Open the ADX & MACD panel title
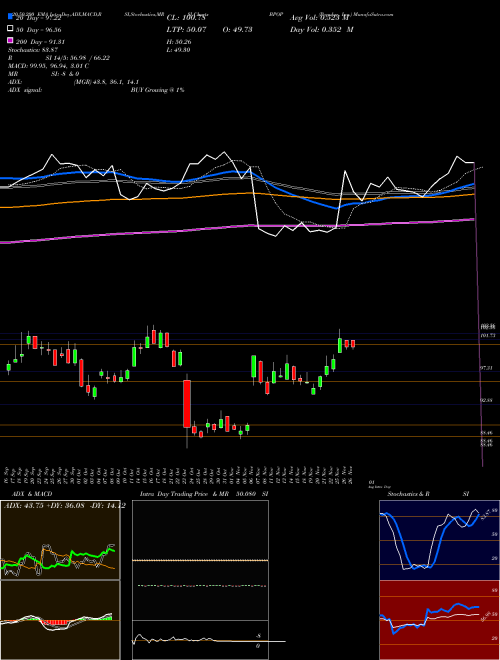Image resolution: width=500 pixels, height=660 pixels. [30, 494]
